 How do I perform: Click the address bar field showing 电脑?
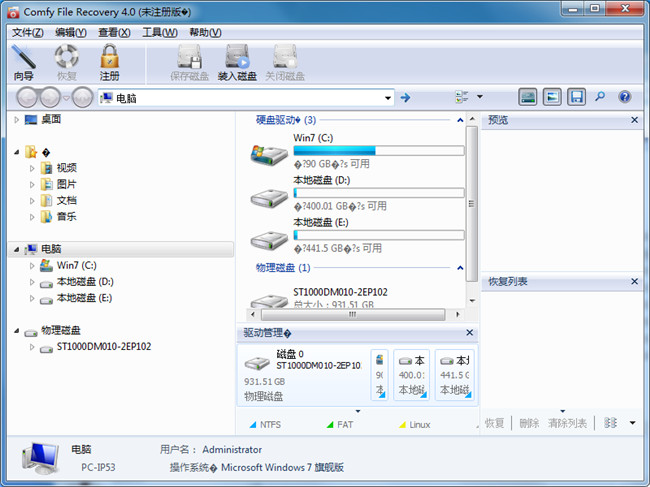246,98
